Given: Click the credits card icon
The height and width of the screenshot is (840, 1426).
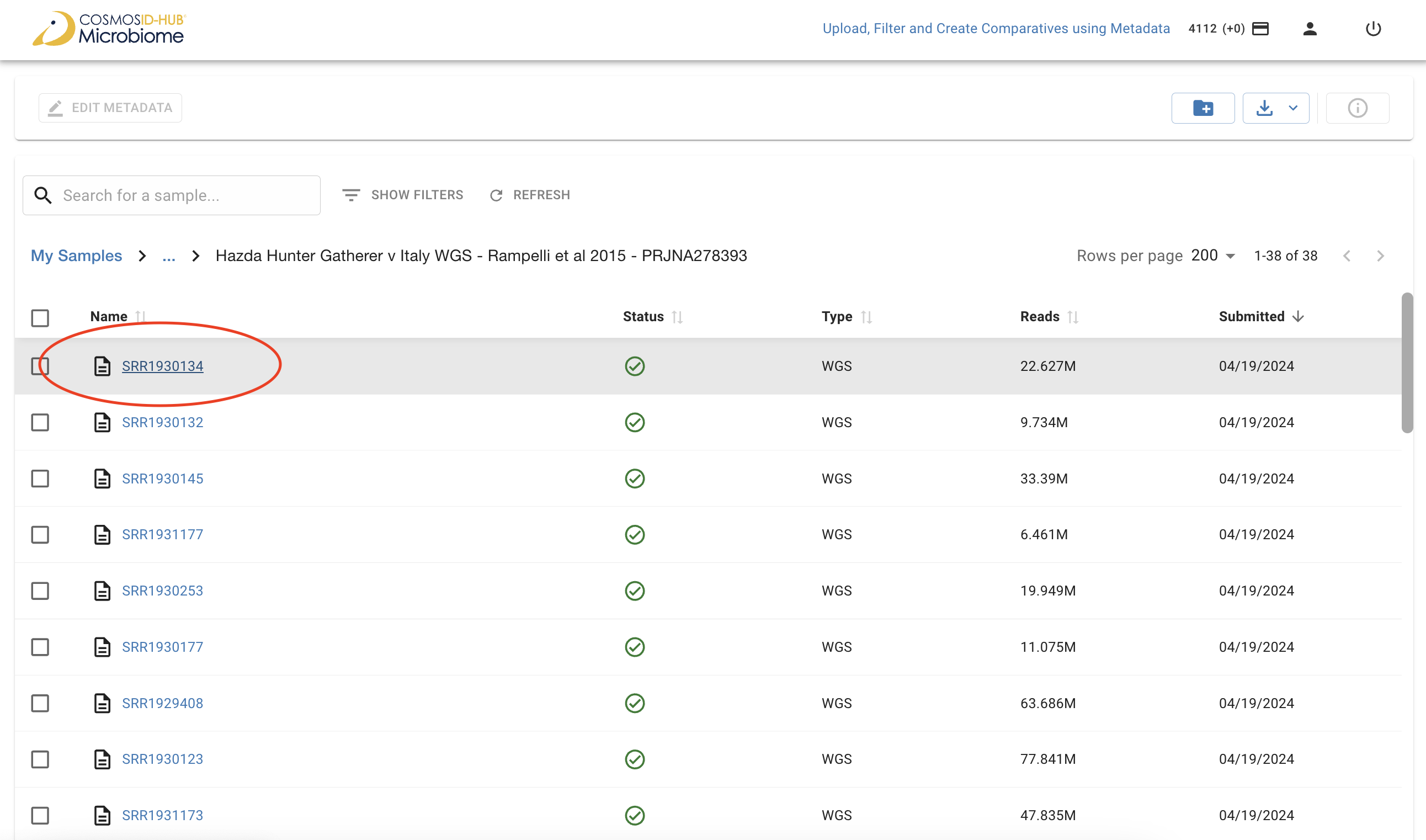Looking at the screenshot, I should 1260,29.
